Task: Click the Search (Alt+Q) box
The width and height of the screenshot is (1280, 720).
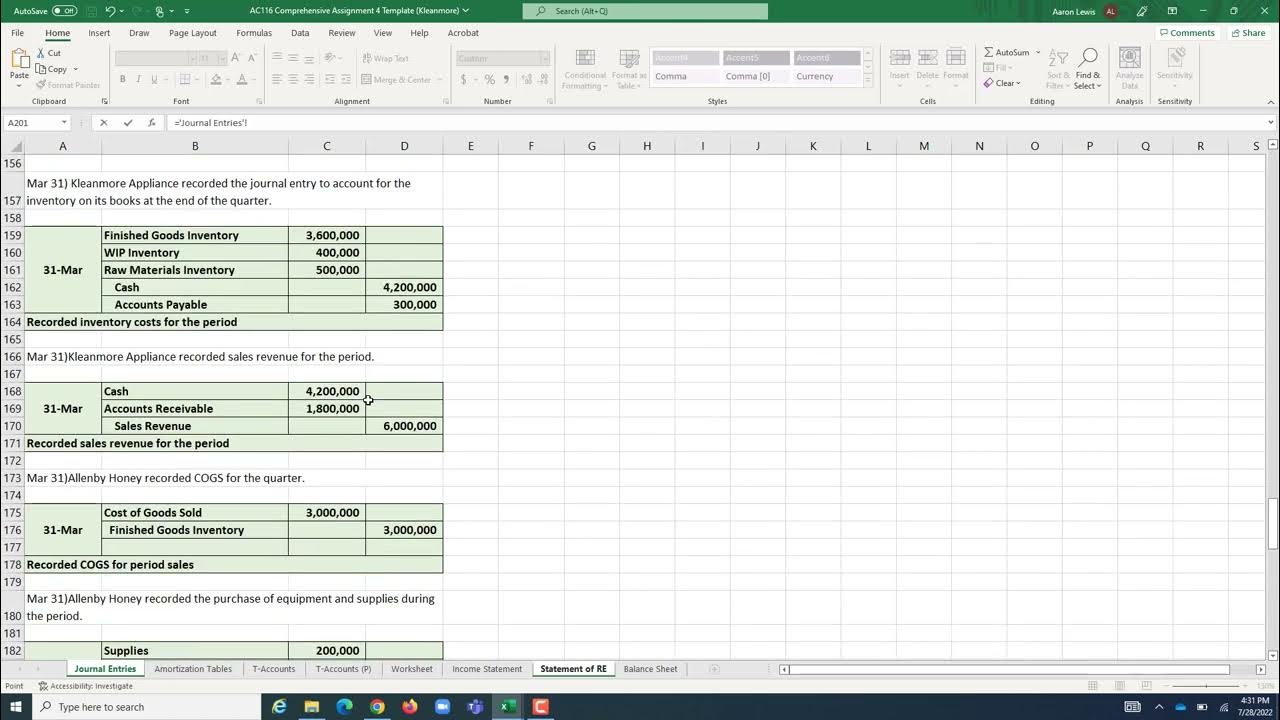Action: [645, 11]
